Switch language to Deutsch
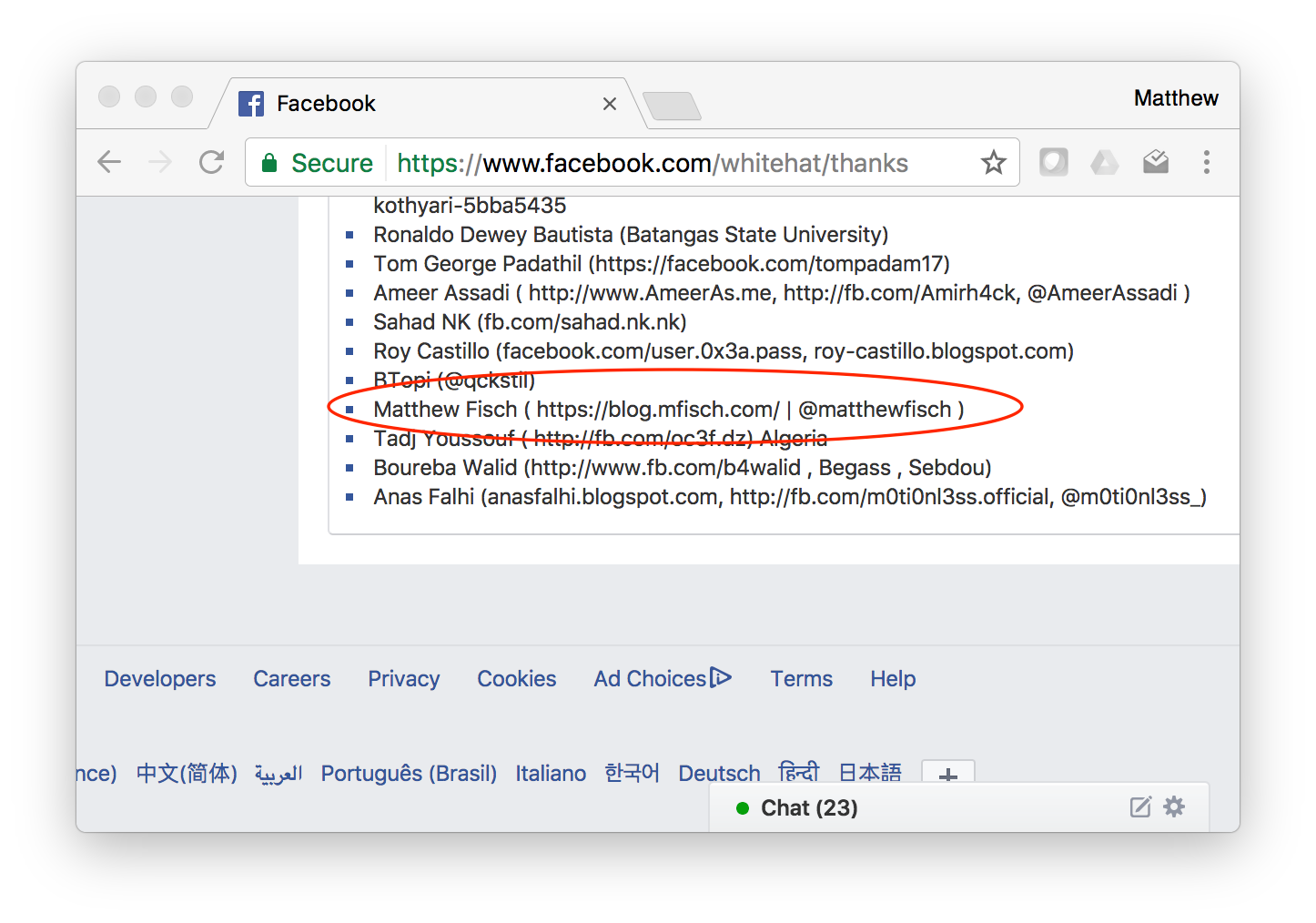1316x923 pixels. click(x=719, y=773)
